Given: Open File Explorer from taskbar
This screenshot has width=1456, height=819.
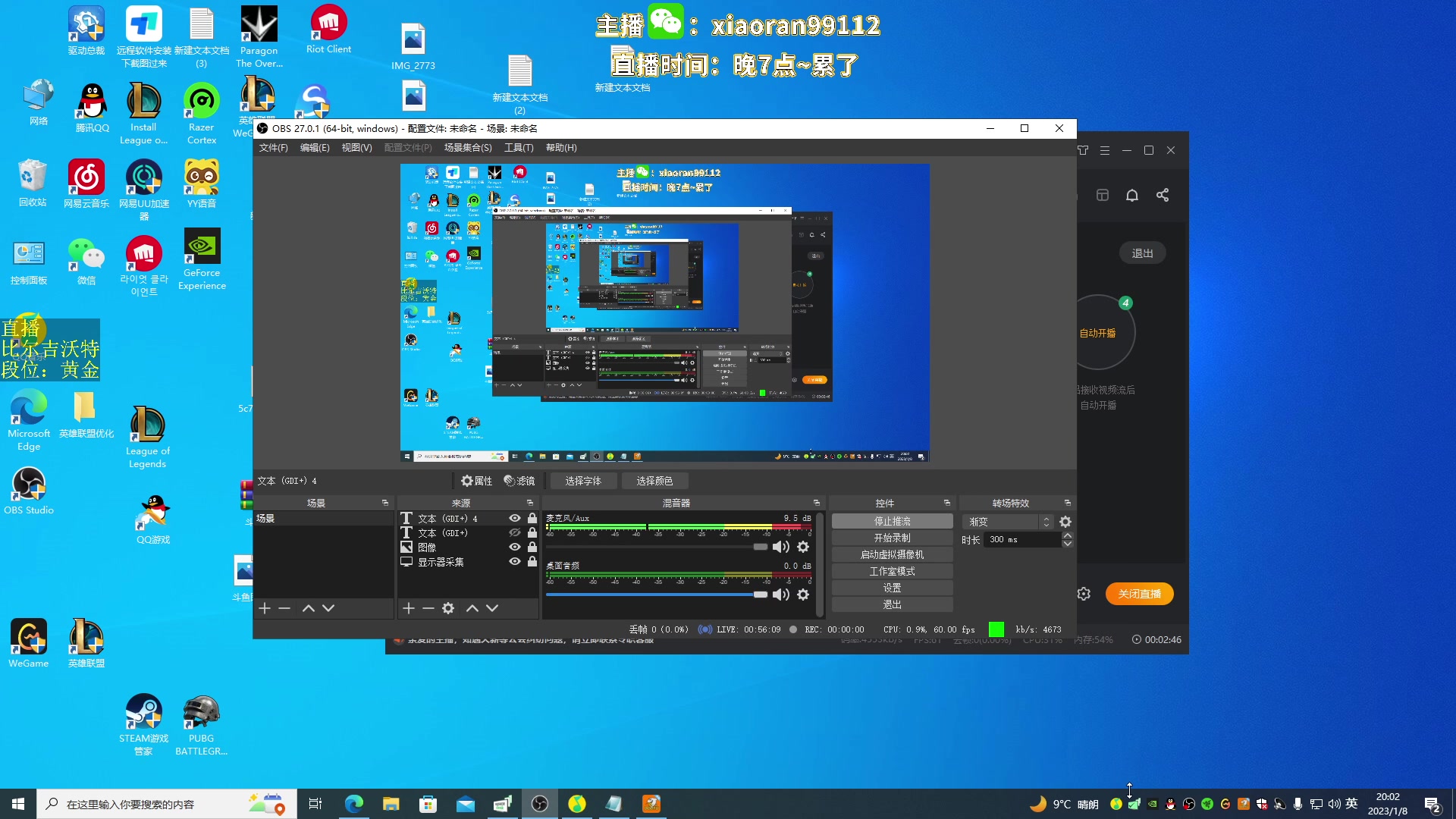Looking at the screenshot, I should pyautogui.click(x=391, y=804).
